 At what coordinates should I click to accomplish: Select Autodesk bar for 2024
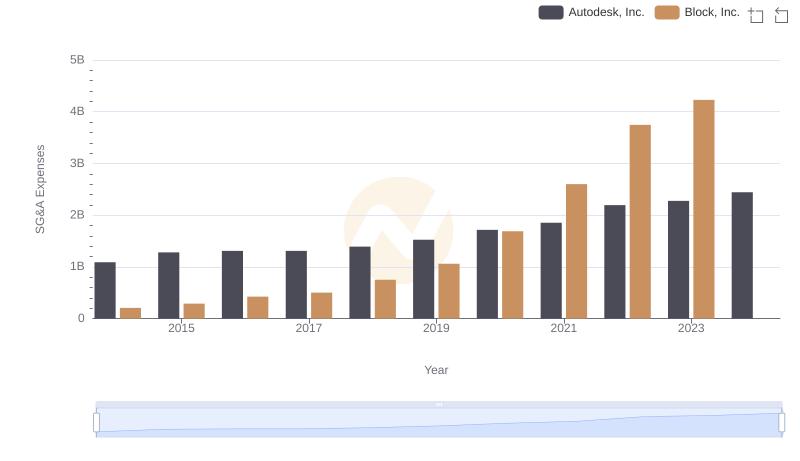click(x=742, y=255)
